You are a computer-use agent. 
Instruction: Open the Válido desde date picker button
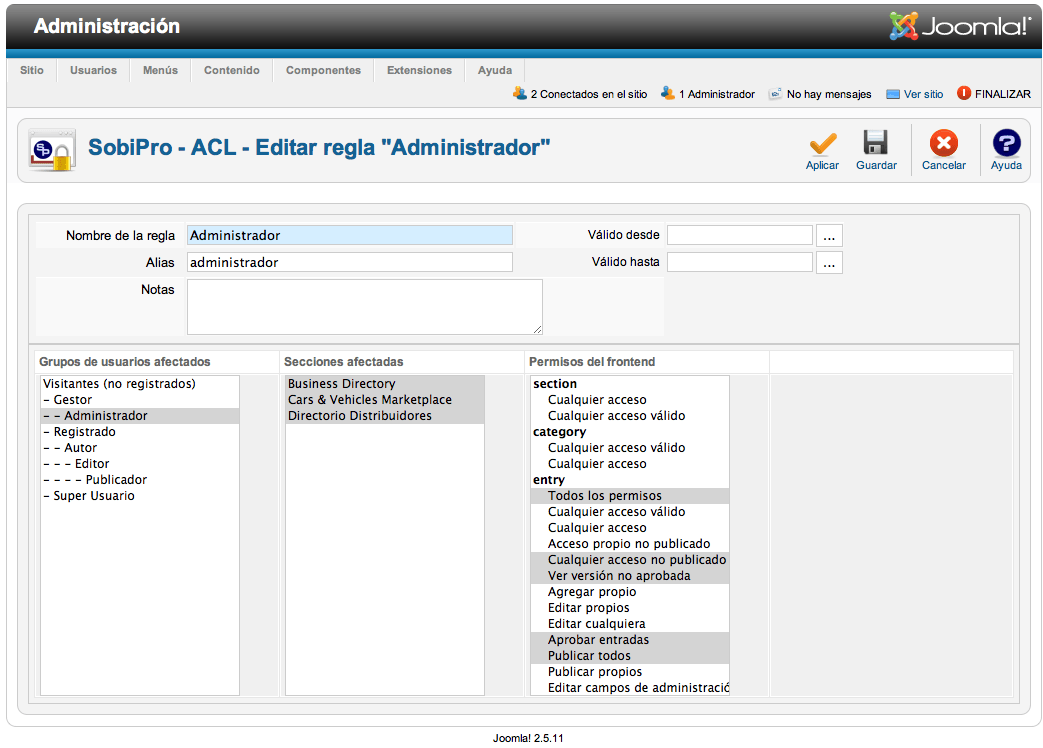[829, 235]
